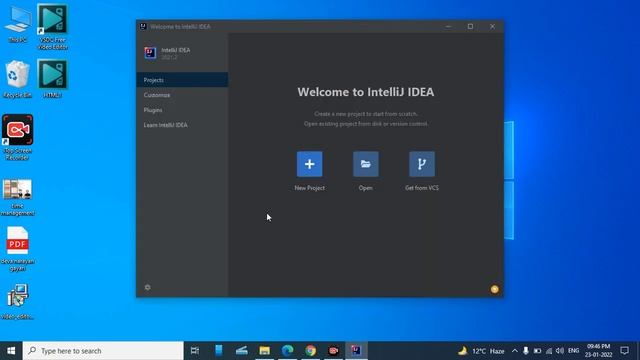Minimize the Welcome to IntelliJ IDEA window
The width and height of the screenshot is (640, 360).
448,27
